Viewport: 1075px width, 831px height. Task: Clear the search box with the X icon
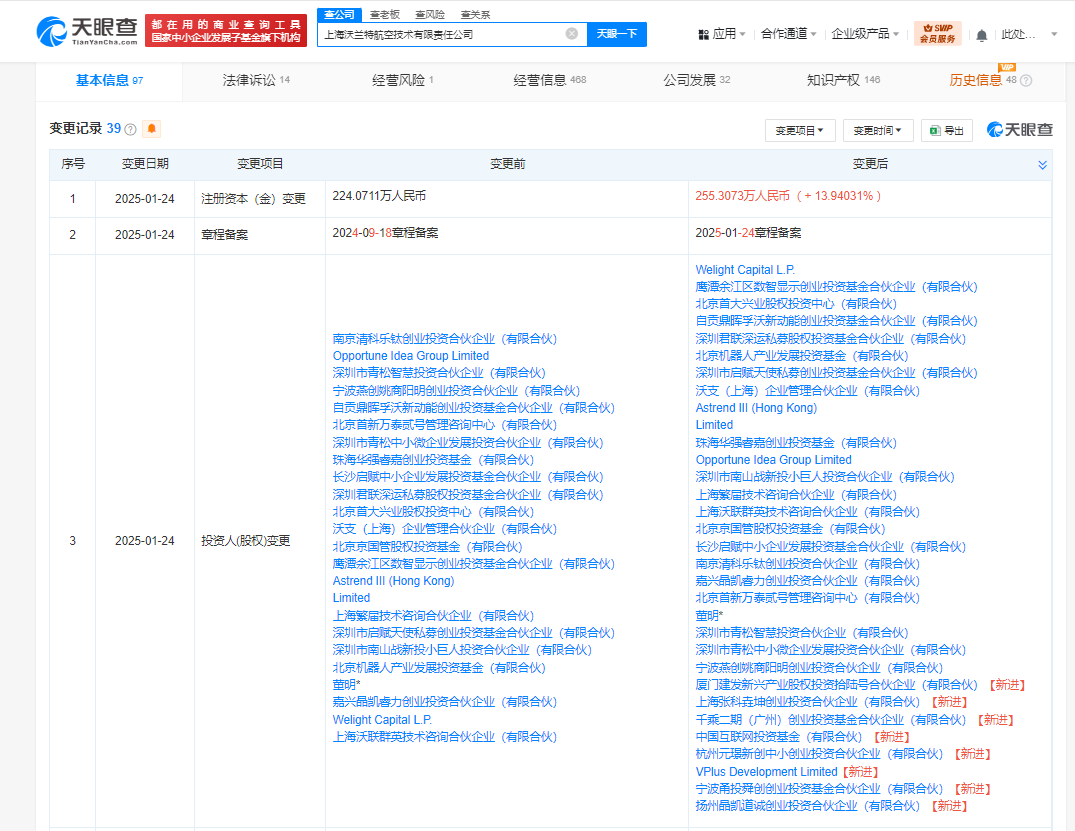click(x=572, y=34)
